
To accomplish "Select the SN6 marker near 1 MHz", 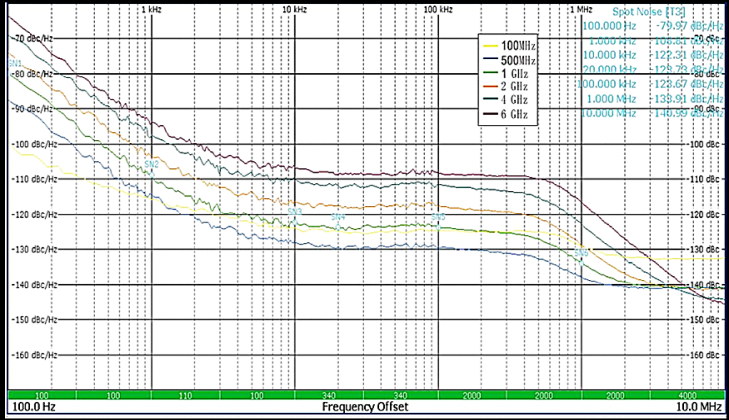I will click(x=581, y=254).
